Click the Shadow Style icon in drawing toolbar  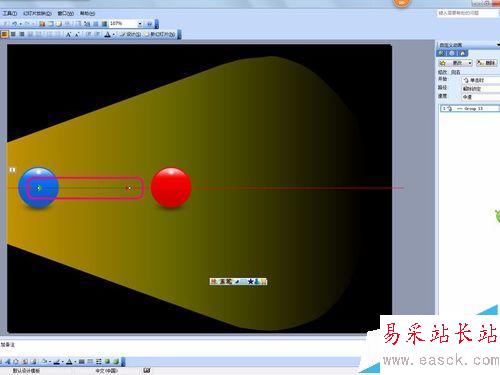coord(107,361)
